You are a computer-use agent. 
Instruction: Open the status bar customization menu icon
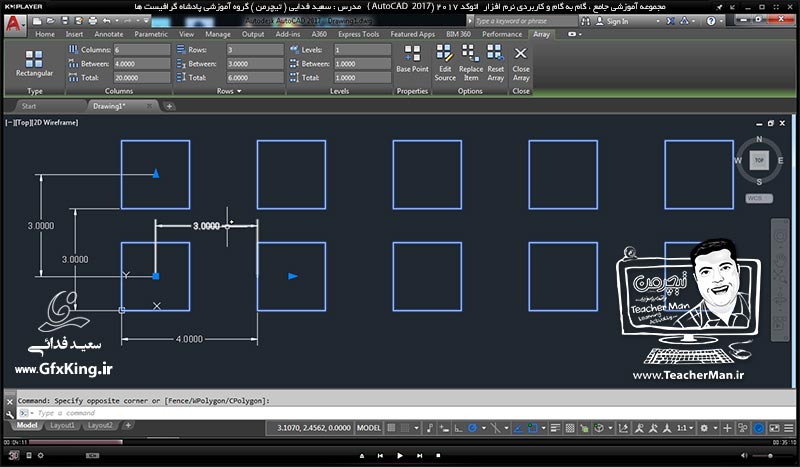(789, 428)
